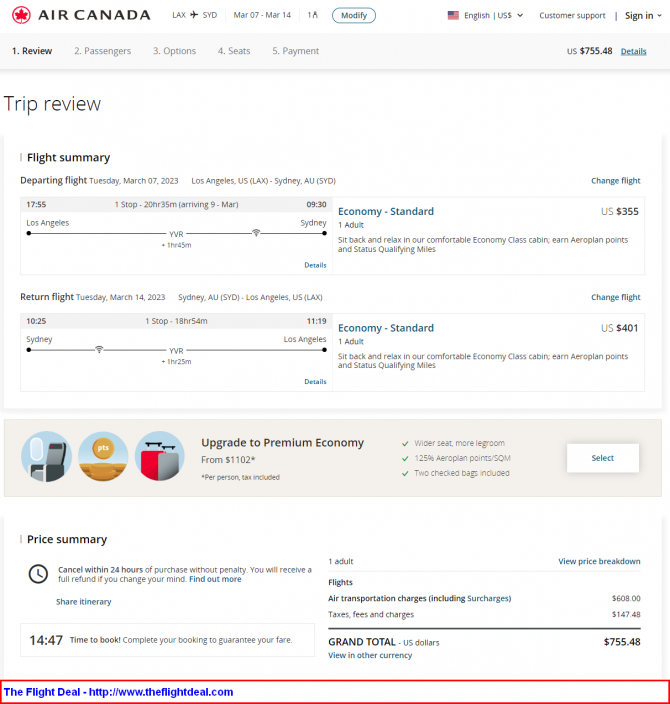Expand the Sign in menu
The image size is (670, 704).
(643, 16)
